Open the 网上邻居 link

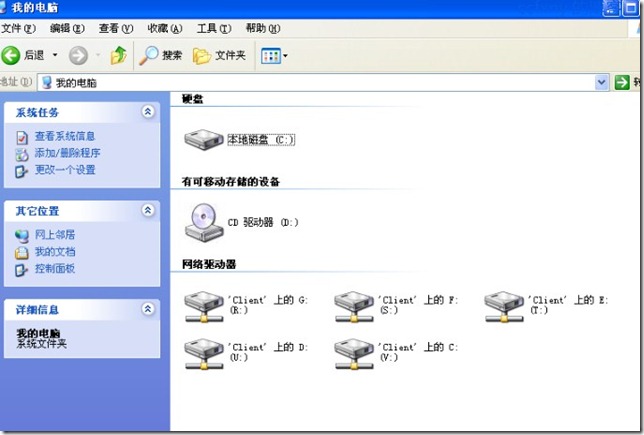[x=55, y=235]
